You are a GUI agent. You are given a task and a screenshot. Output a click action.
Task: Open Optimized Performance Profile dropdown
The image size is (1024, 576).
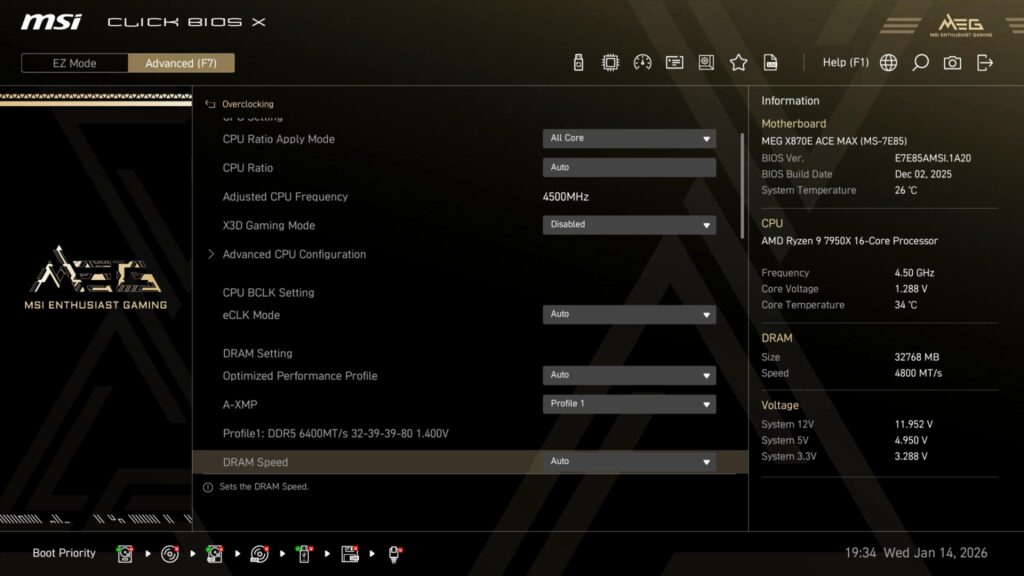629,376
